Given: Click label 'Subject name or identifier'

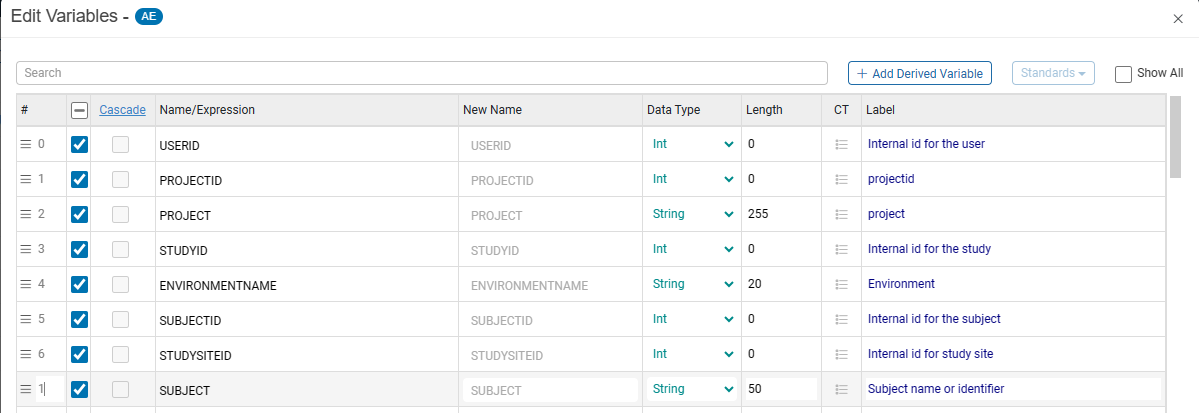Looking at the screenshot, I should 936,389.
